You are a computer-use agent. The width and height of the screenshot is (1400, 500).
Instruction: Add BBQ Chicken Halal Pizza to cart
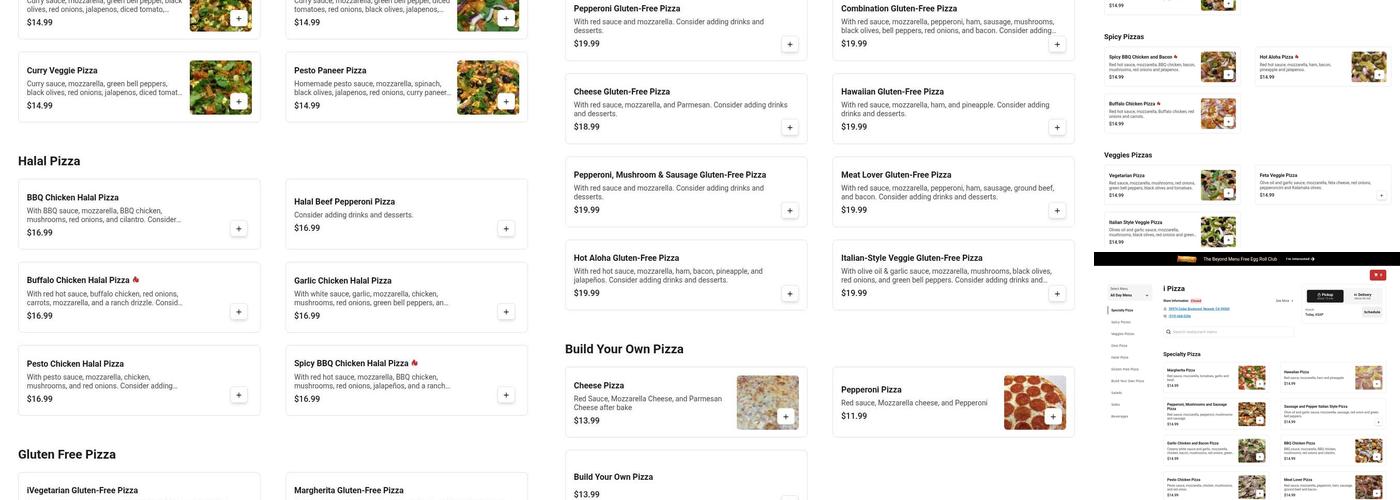click(238, 229)
